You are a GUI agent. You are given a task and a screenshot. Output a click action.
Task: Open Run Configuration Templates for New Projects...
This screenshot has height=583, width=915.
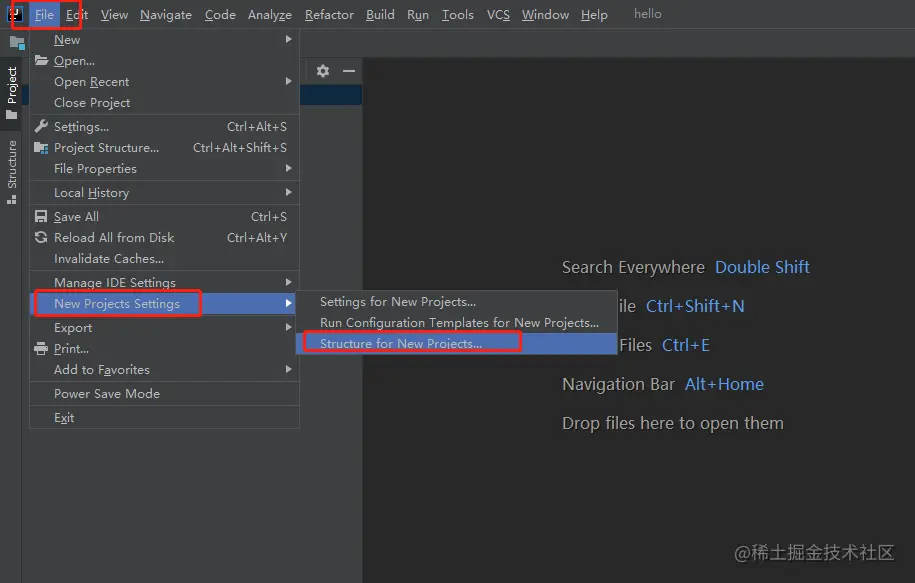coord(457,323)
